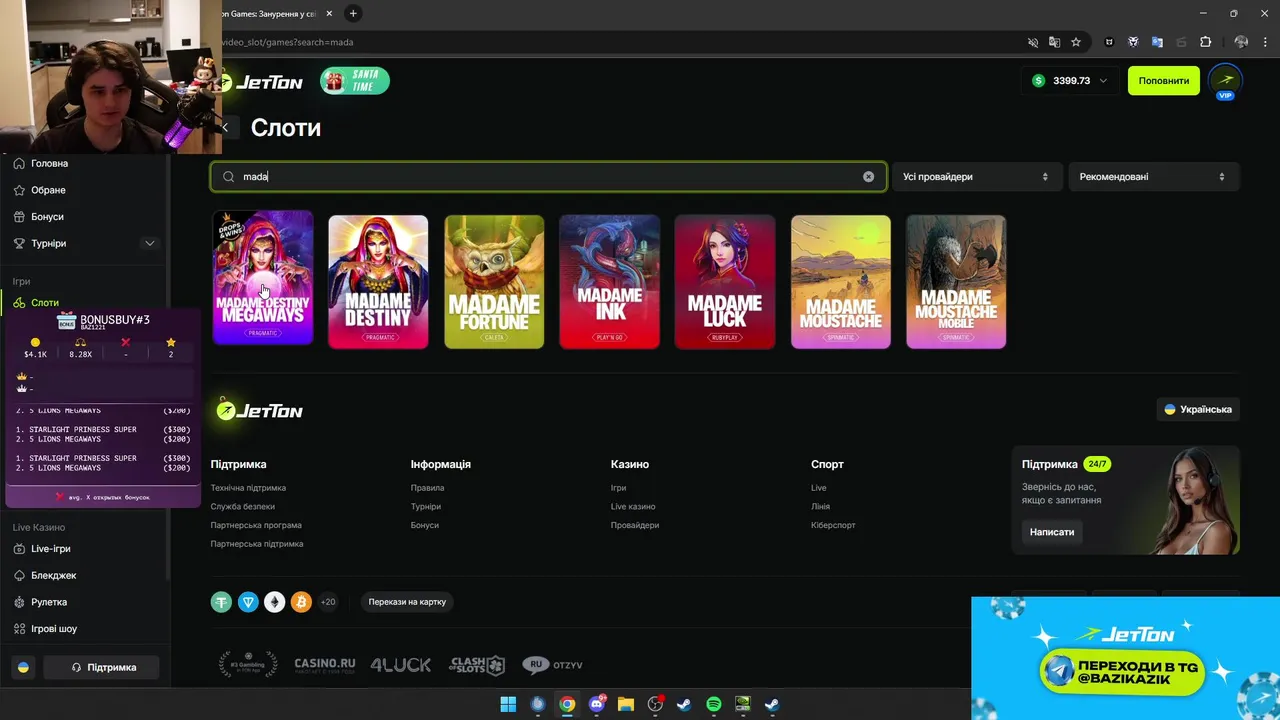
Task: Bookmark the page with star icon
Action: coord(1076,42)
